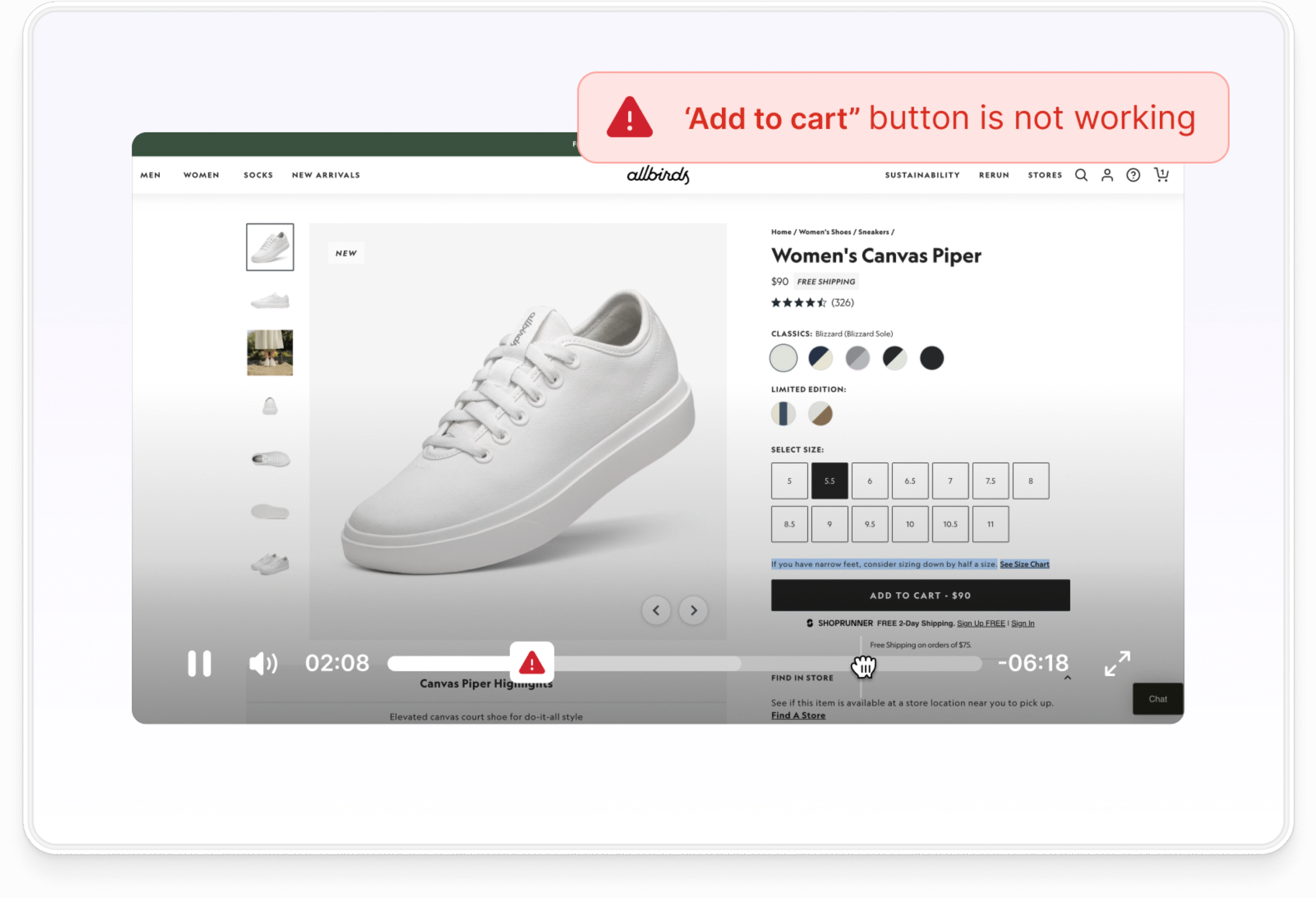Show previous product image with left arrow
1316x898 pixels.
(x=656, y=610)
